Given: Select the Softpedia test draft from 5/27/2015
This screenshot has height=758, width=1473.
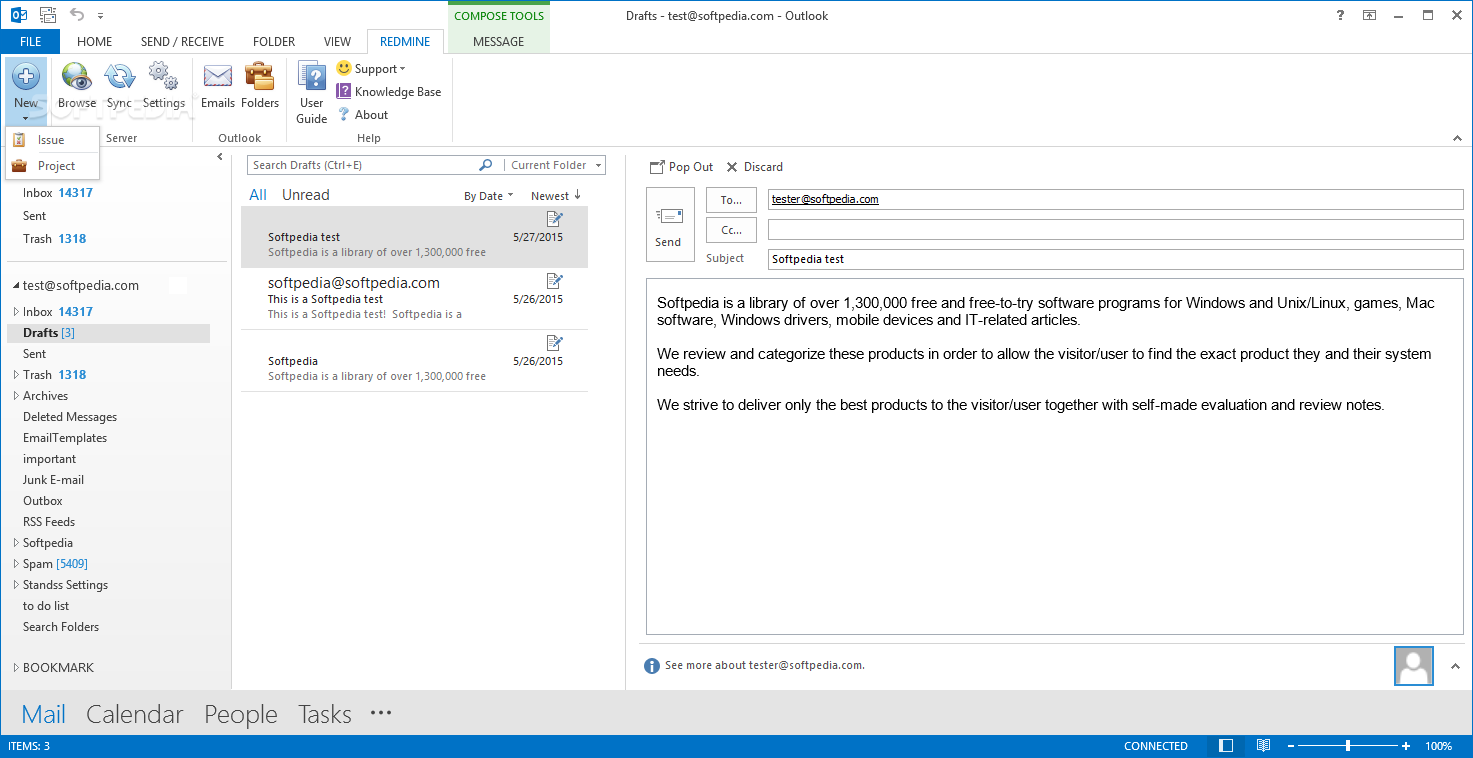Looking at the screenshot, I should coord(414,238).
